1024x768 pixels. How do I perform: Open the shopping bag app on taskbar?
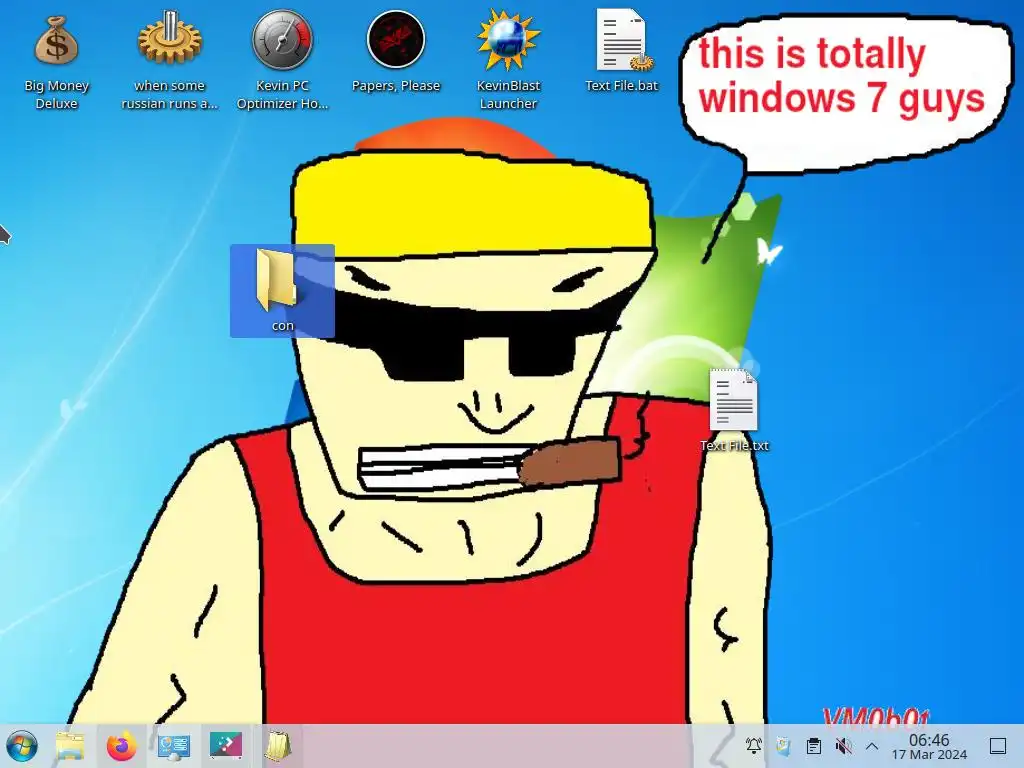[278, 746]
